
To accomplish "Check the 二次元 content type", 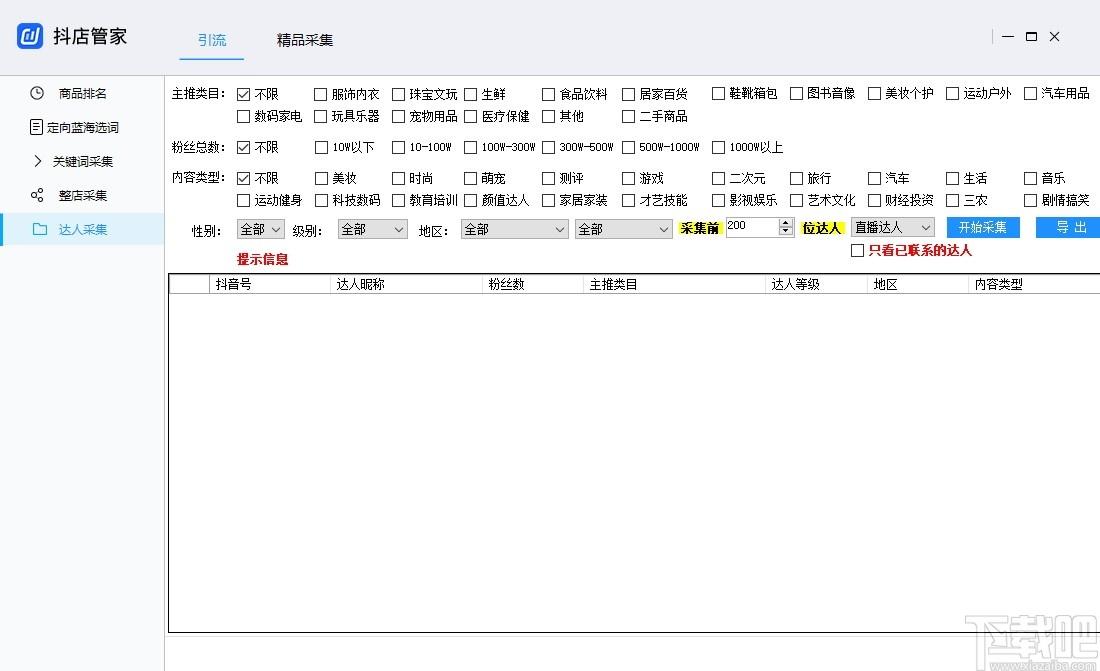I will click(718, 178).
